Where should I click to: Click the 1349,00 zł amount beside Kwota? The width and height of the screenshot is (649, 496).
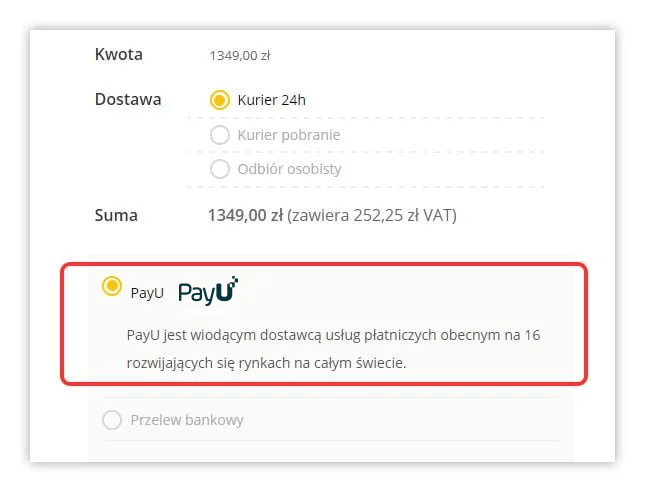240,56
